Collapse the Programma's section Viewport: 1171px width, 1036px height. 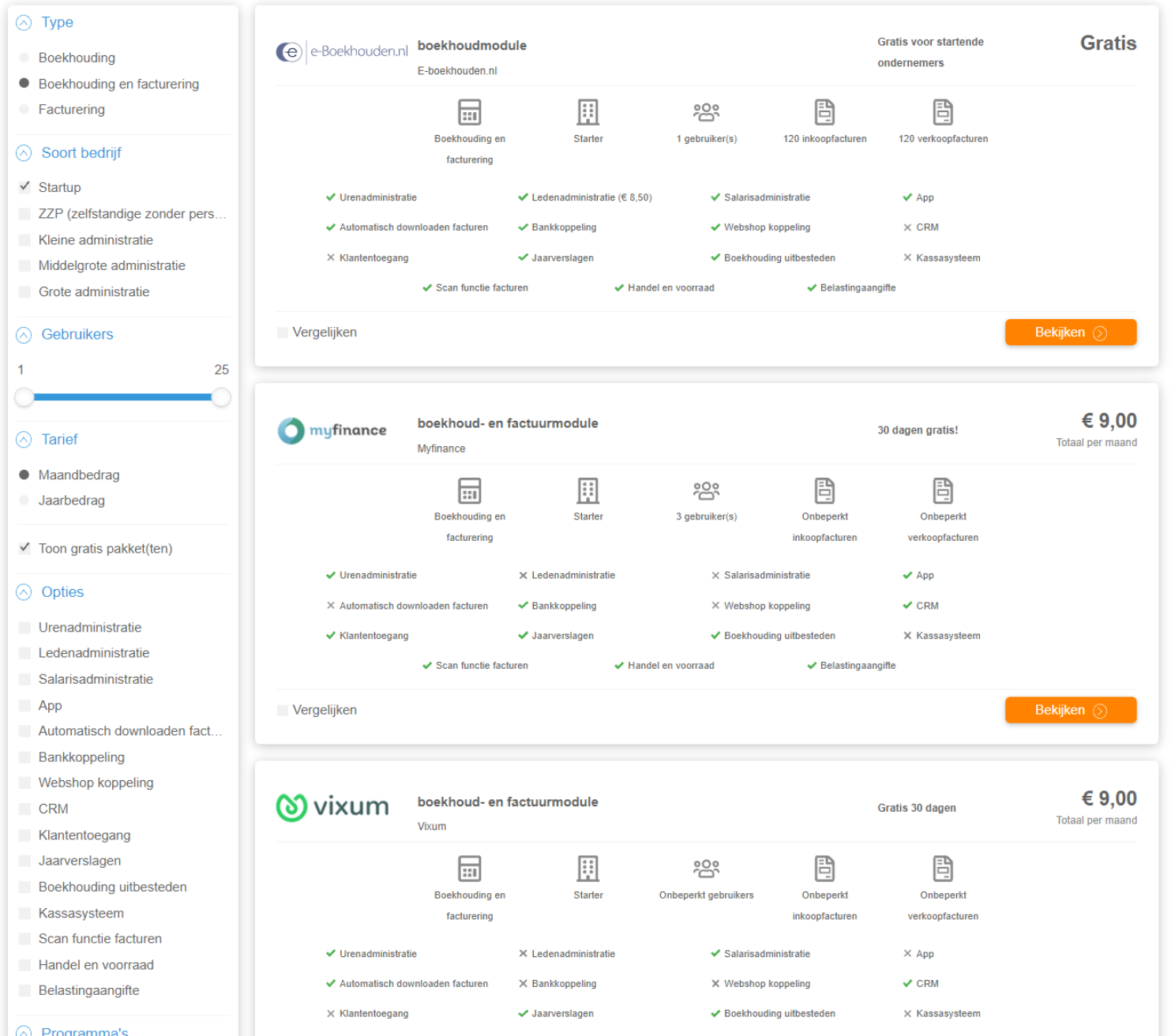24,1031
